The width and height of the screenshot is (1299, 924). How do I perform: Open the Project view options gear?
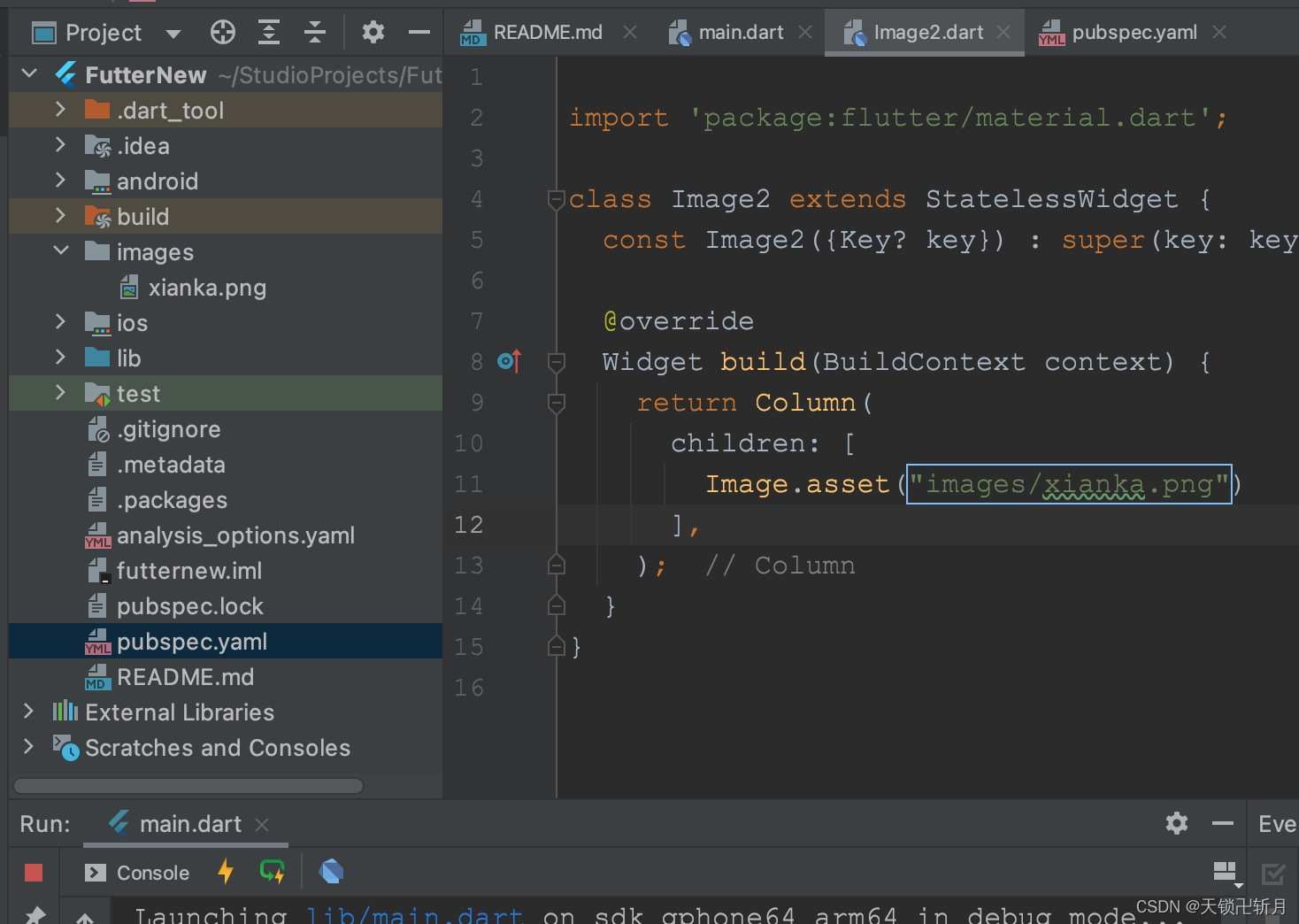[x=373, y=31]
